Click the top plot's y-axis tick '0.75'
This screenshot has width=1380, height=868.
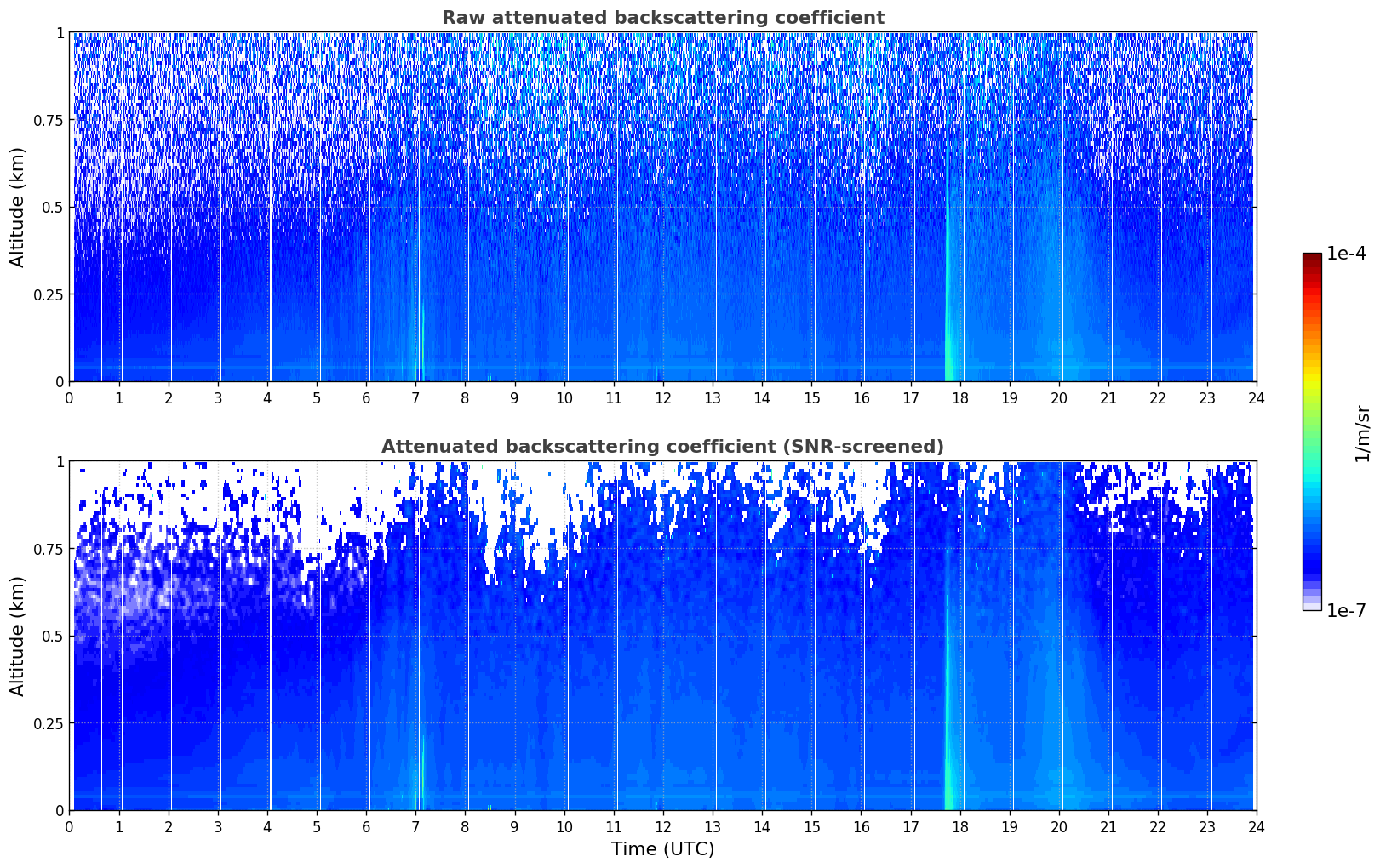pyautogui.click(x=49, y=120)
